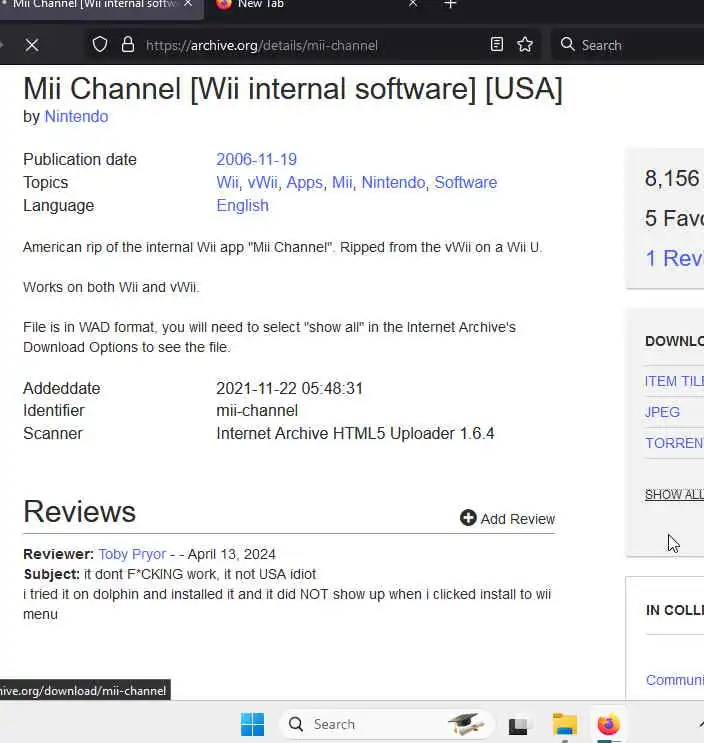The width and height of the screenshot is (704, 743).
Task: Open Firefox from the taskbar
Action: (609, 724)
